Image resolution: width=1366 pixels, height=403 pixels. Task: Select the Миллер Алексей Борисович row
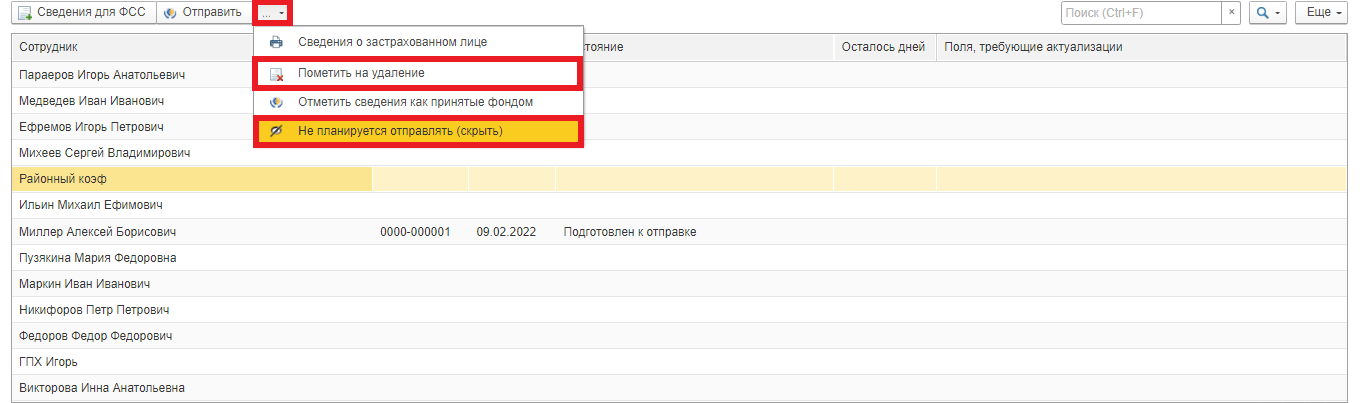[x=97, y=232]
